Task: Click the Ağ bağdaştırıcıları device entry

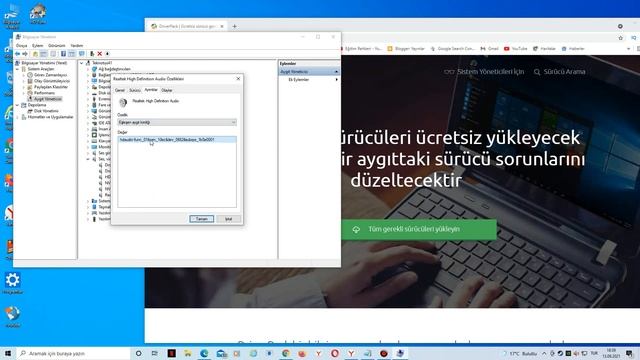Action: click(x=114, y=69)
